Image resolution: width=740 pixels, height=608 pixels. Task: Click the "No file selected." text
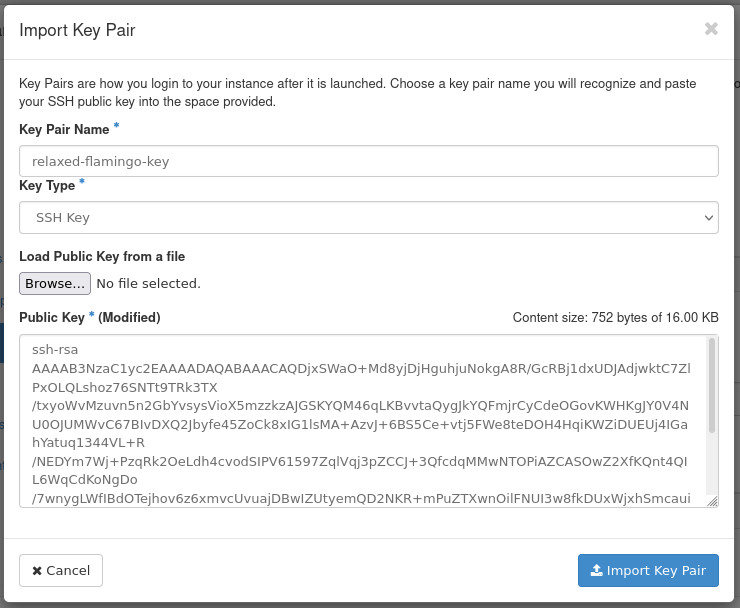point(148,284)
